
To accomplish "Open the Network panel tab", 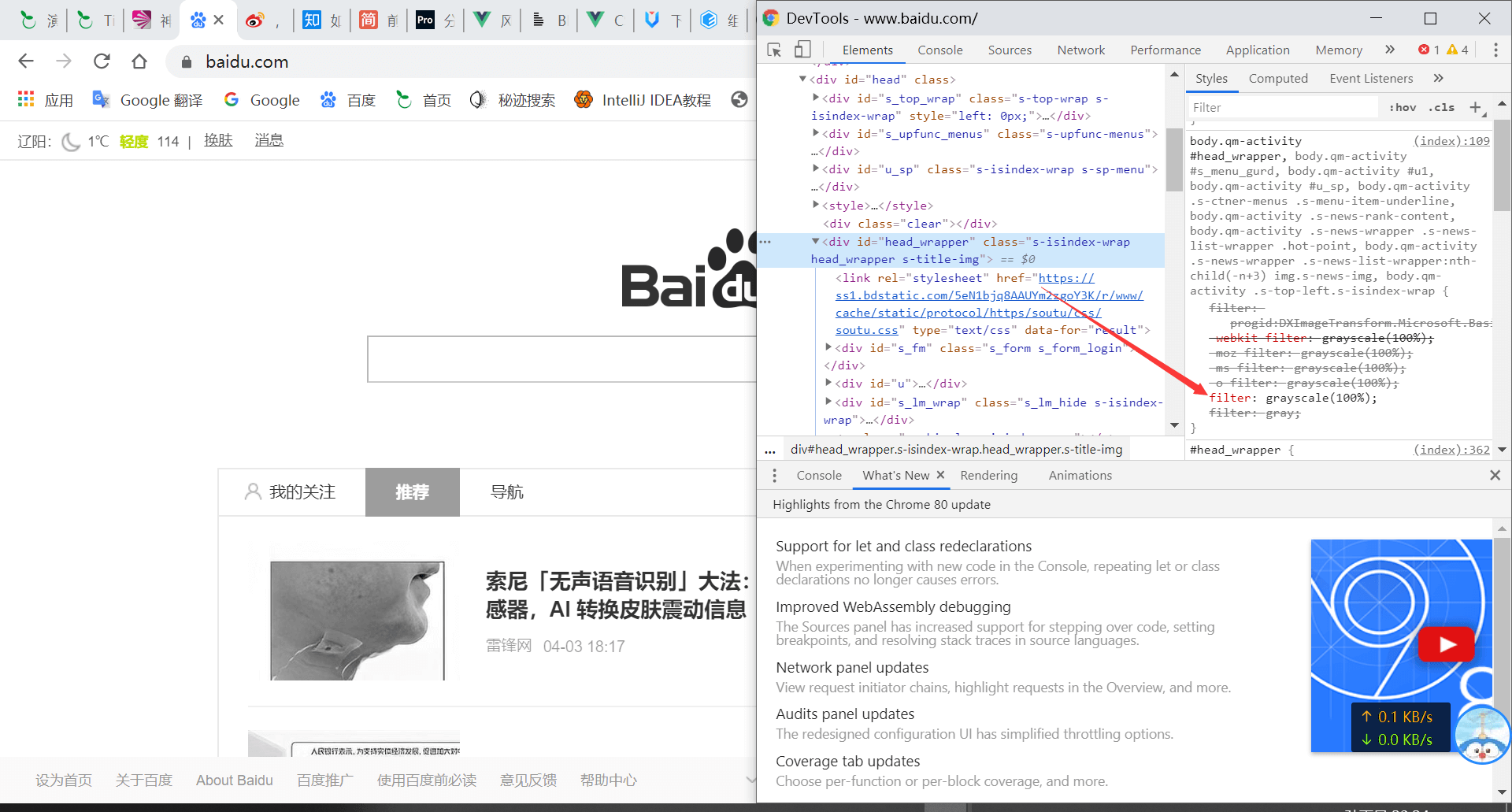I will point(1080,50).
